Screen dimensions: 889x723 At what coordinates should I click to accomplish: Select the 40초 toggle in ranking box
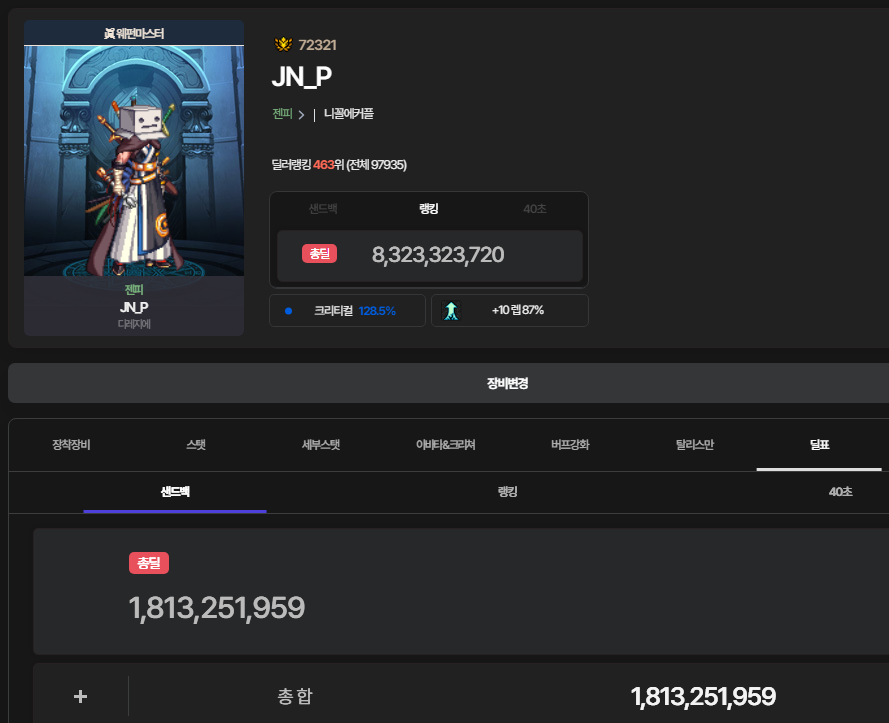point(535,209)
